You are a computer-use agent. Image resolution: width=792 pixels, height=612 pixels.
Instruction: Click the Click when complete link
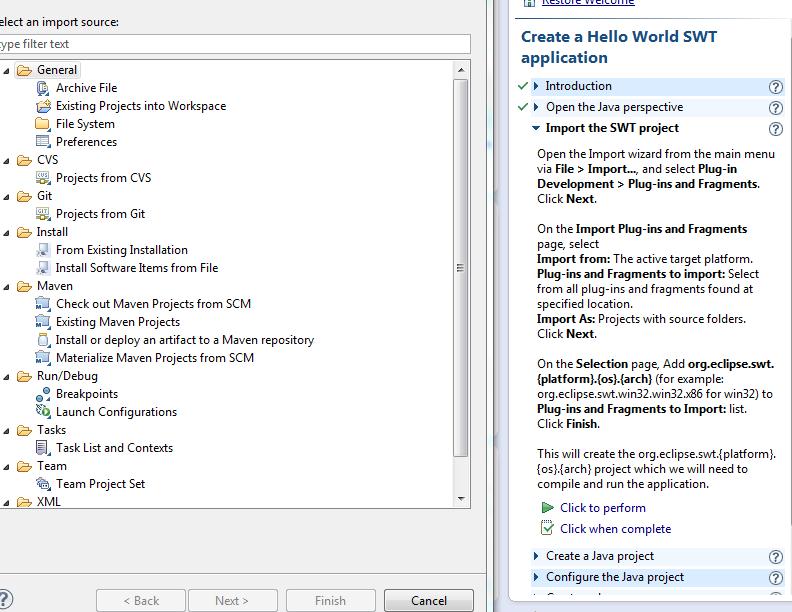(615, 529)
